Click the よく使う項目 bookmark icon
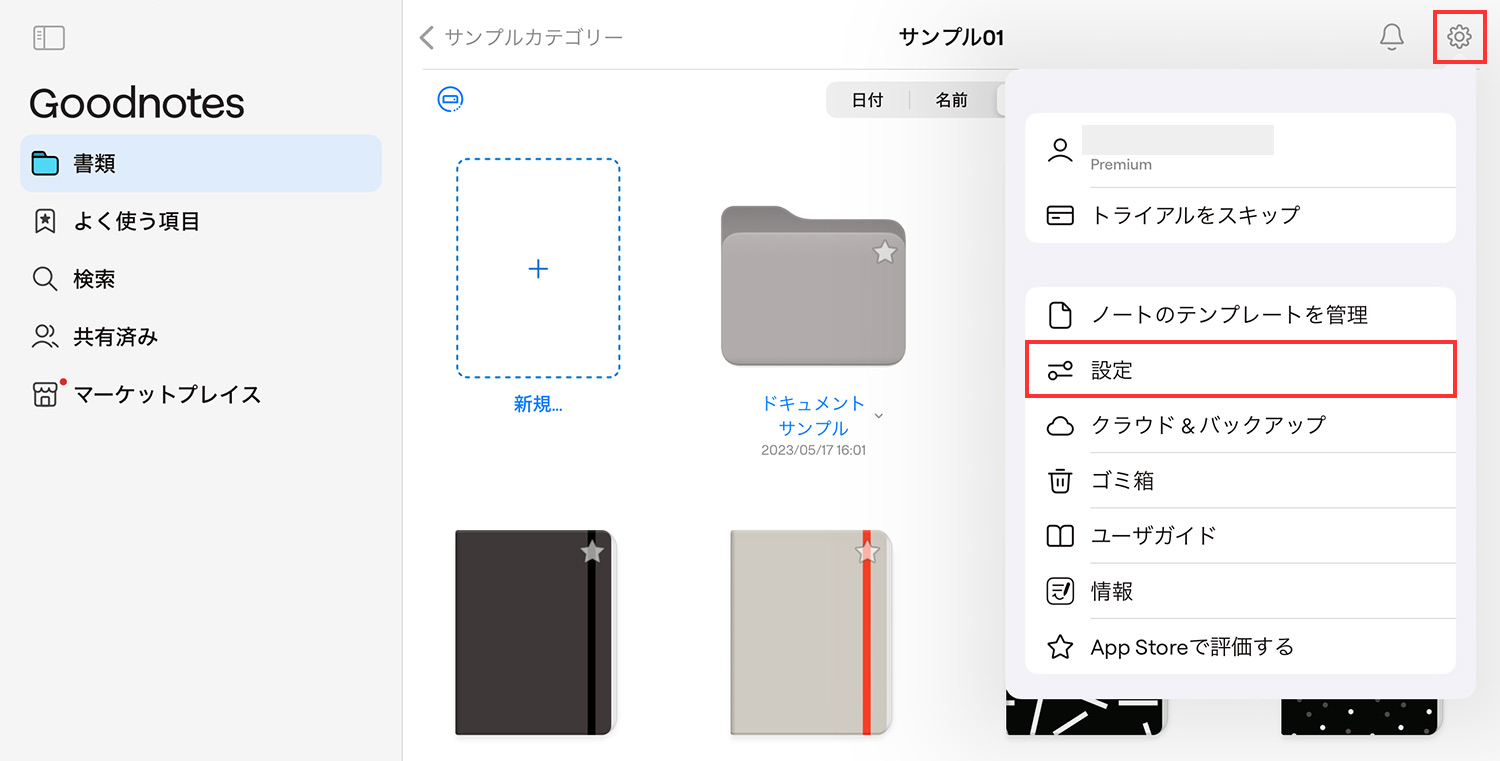The height and width of the screenshot is (761, 1500). point(45,221)
